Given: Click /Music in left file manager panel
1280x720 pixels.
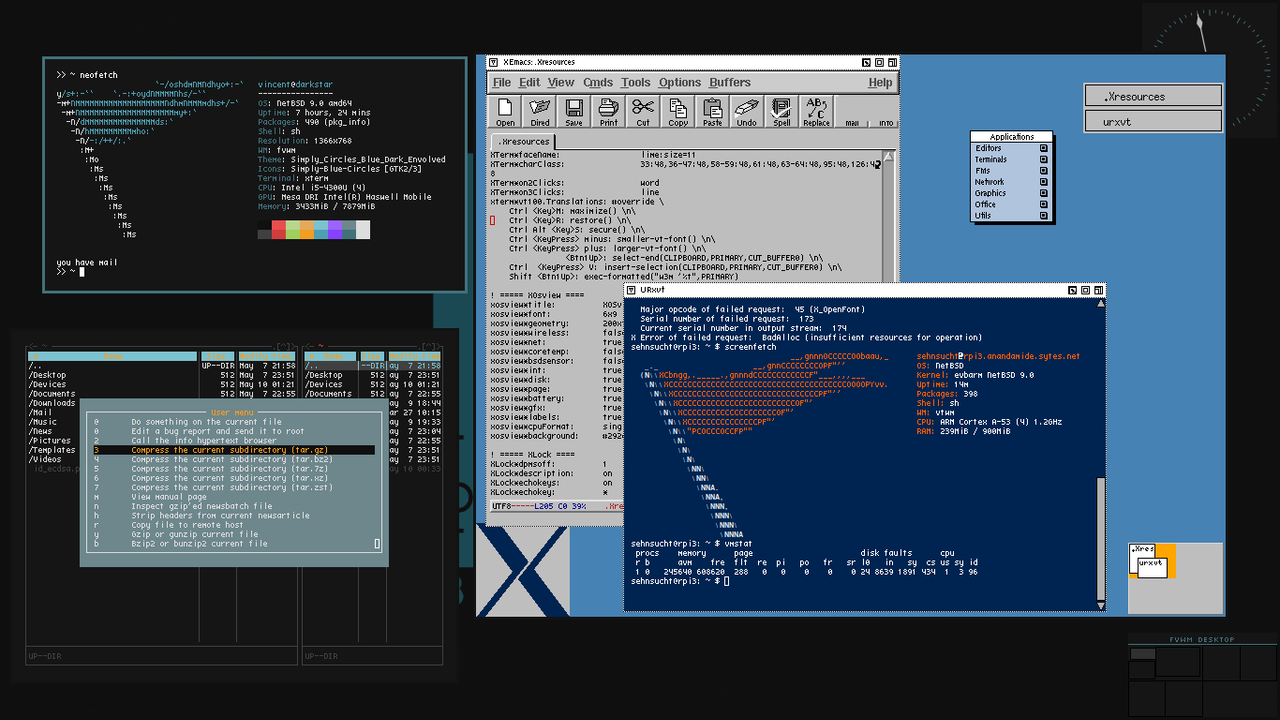Looking at the screenshot, I should [43, 422].
